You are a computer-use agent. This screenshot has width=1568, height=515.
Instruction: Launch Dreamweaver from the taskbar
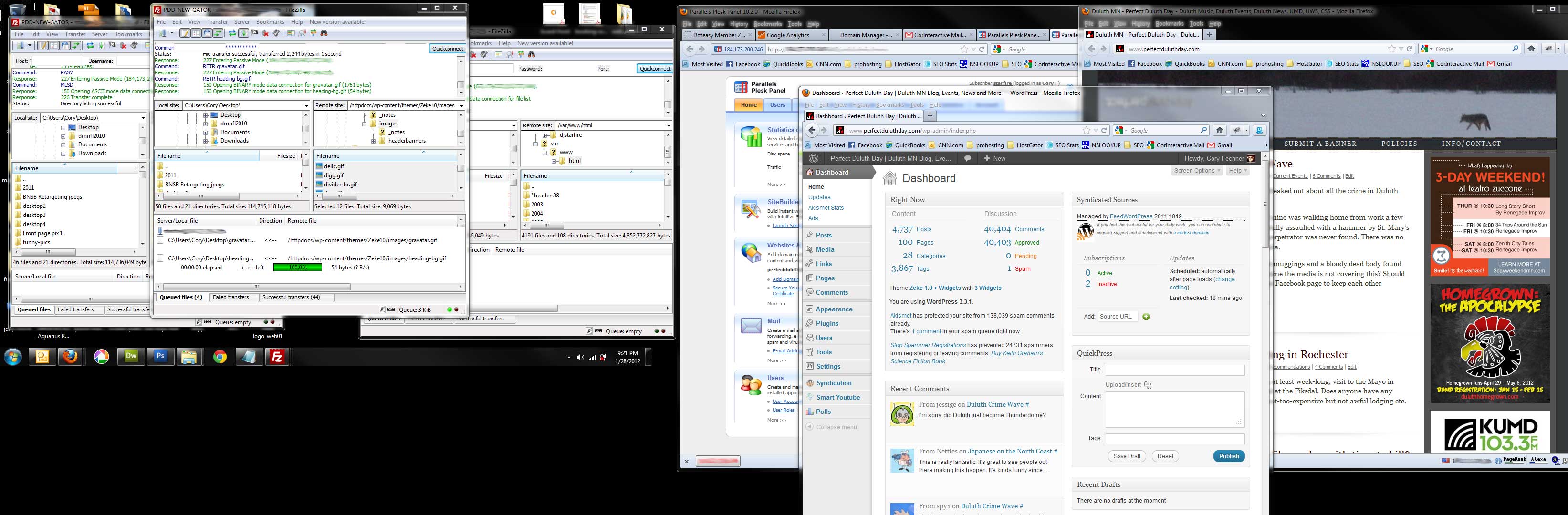click(131, 356)
